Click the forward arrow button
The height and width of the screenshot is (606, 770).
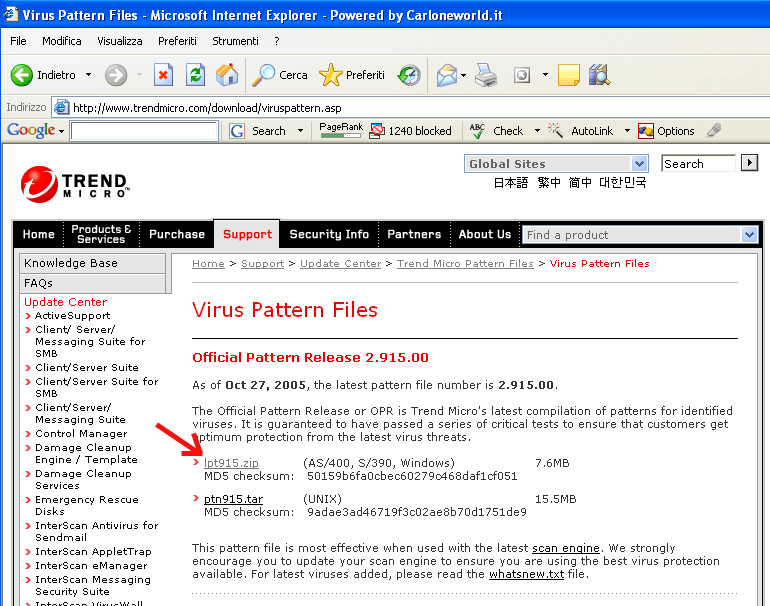click(116, 75)
